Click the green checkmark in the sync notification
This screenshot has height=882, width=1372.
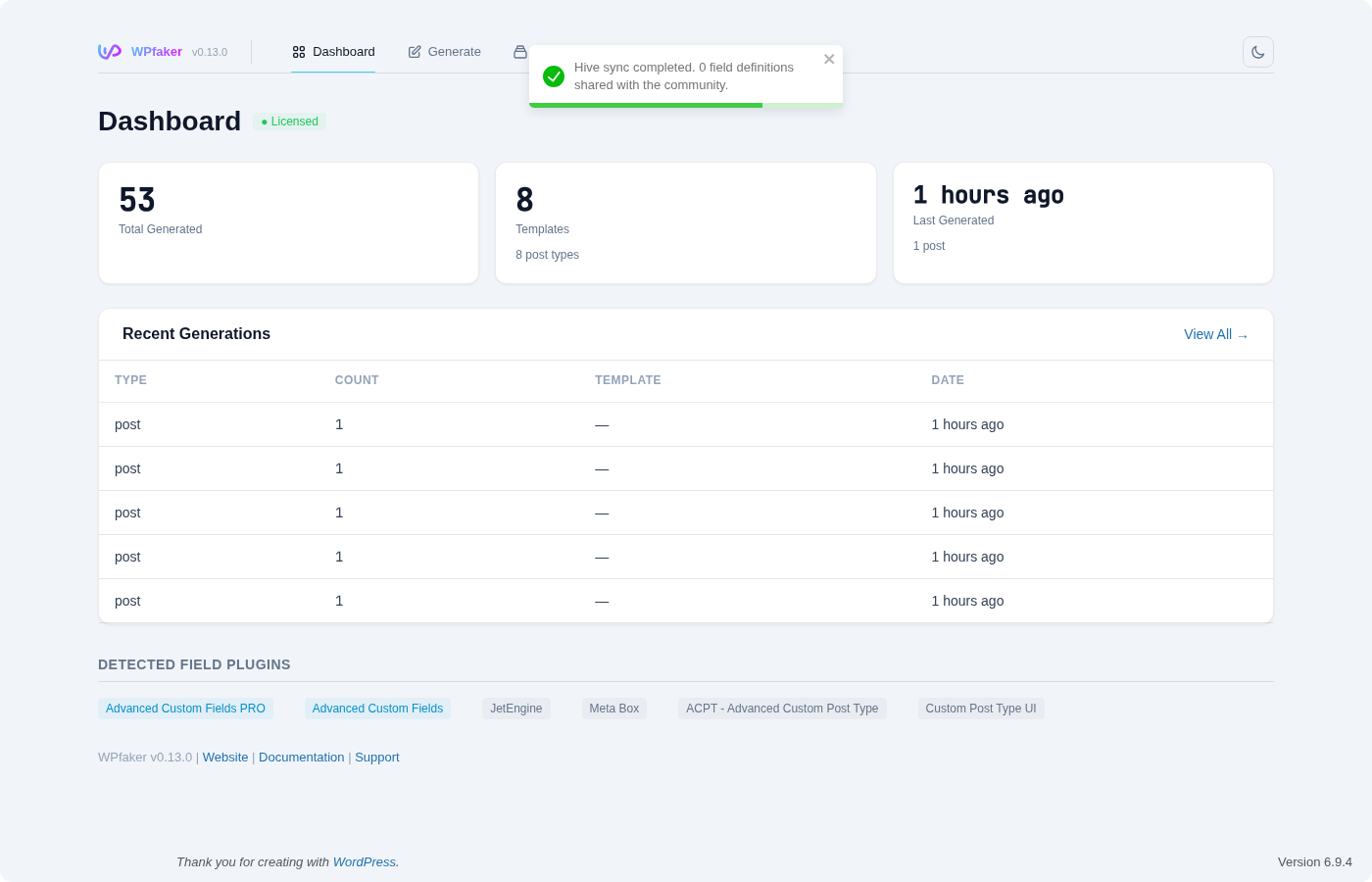[554, 74]
